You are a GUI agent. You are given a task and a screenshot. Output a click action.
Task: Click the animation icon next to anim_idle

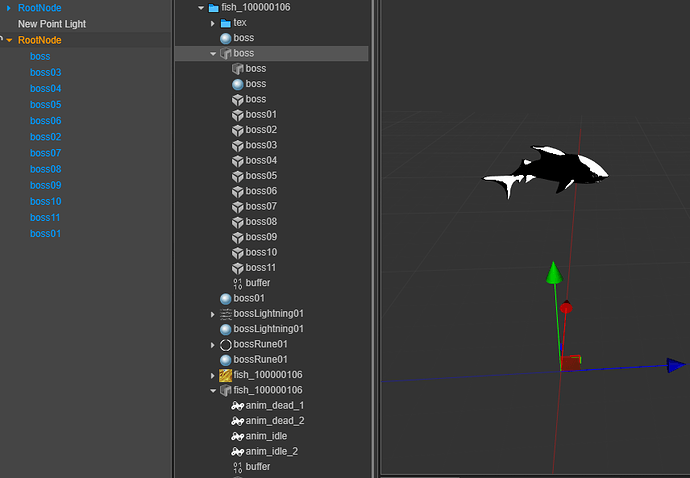coord(238,437)
